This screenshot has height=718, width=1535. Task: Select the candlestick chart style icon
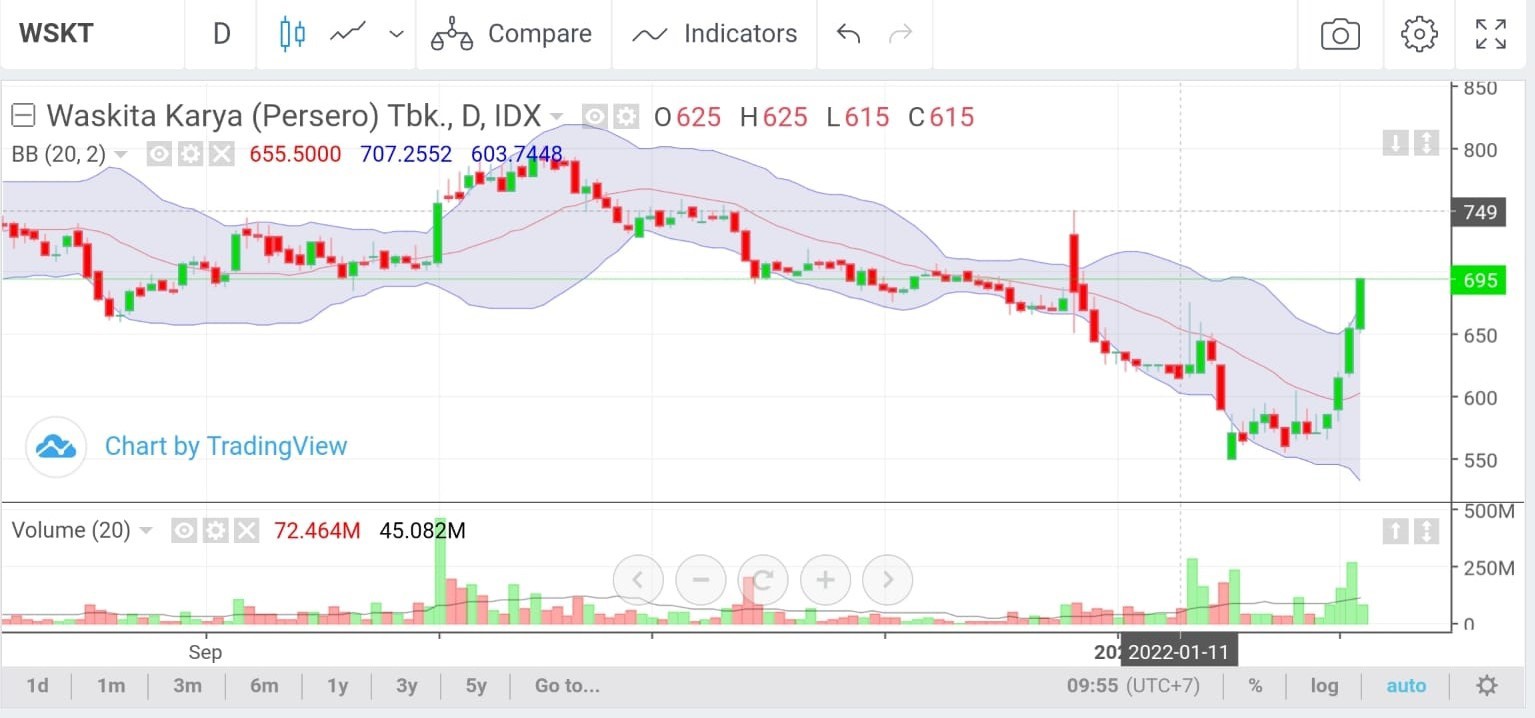[292, 34]
